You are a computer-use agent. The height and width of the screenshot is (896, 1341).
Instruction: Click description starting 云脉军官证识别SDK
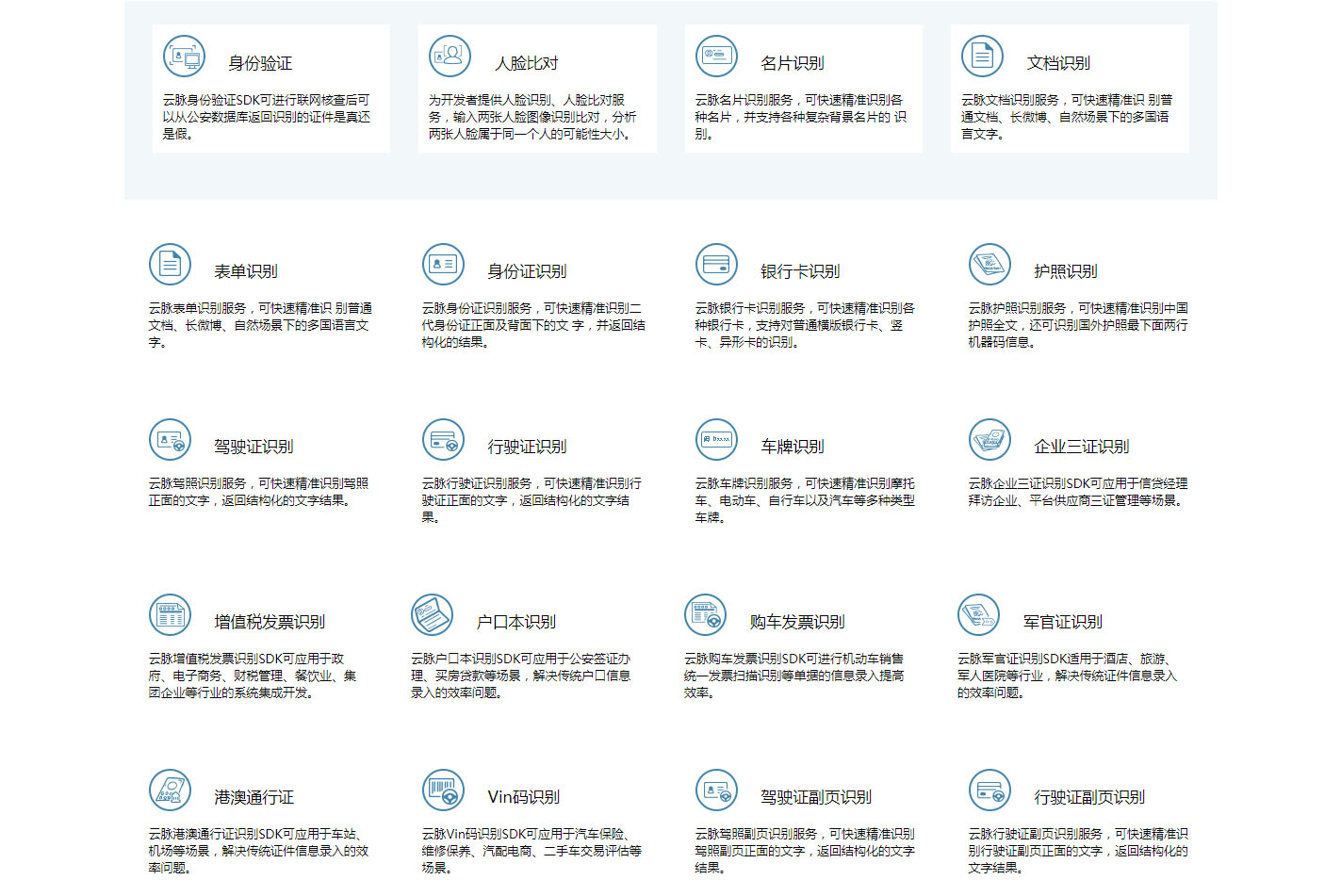pos(1068,676)
